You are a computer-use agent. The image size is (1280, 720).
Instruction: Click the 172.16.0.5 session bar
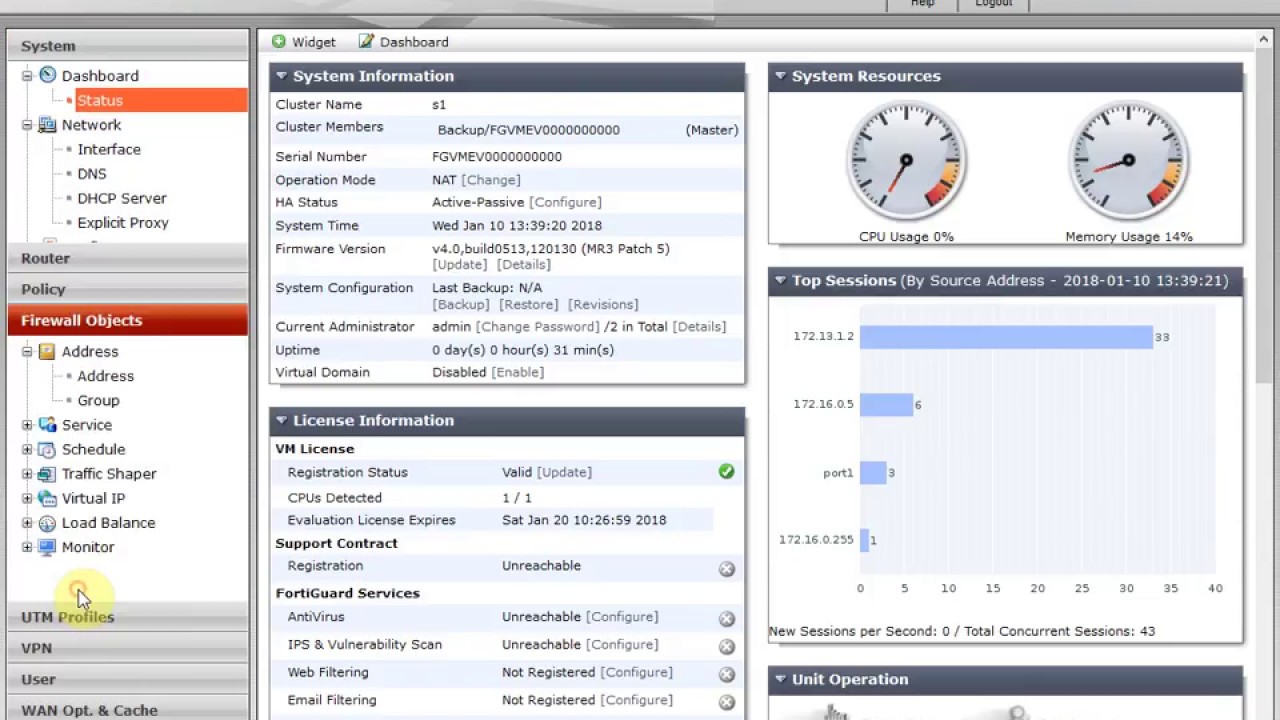point(886,405)
